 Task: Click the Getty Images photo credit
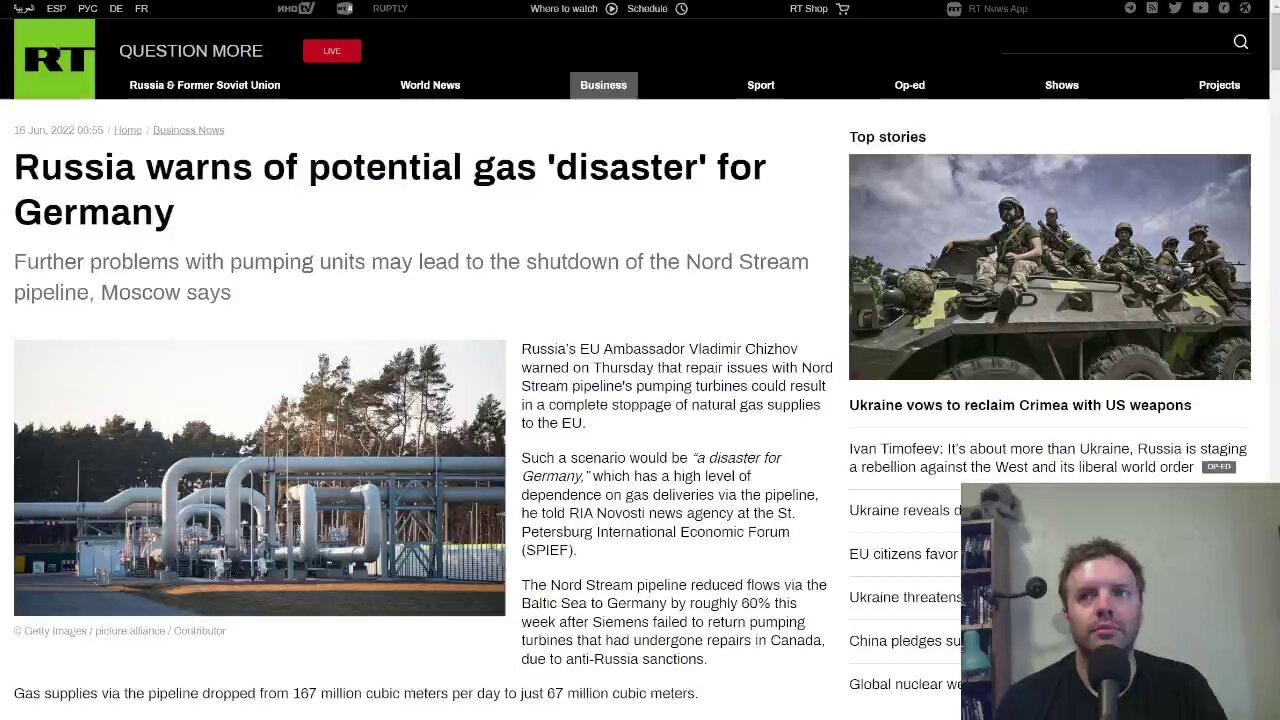click(x=120, y=631)
